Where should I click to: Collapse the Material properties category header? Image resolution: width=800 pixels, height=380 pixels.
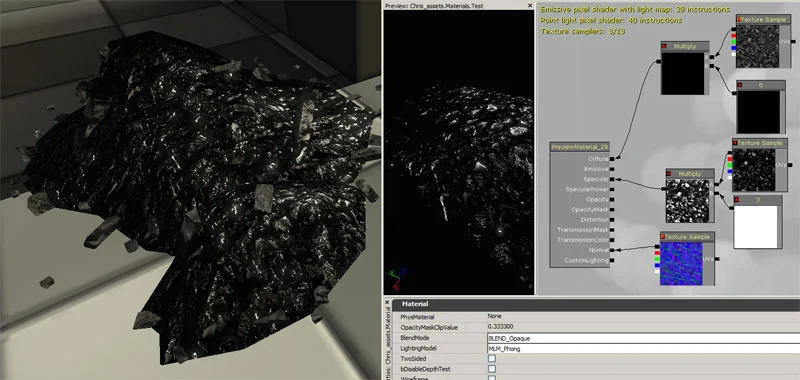coord(595,304)
